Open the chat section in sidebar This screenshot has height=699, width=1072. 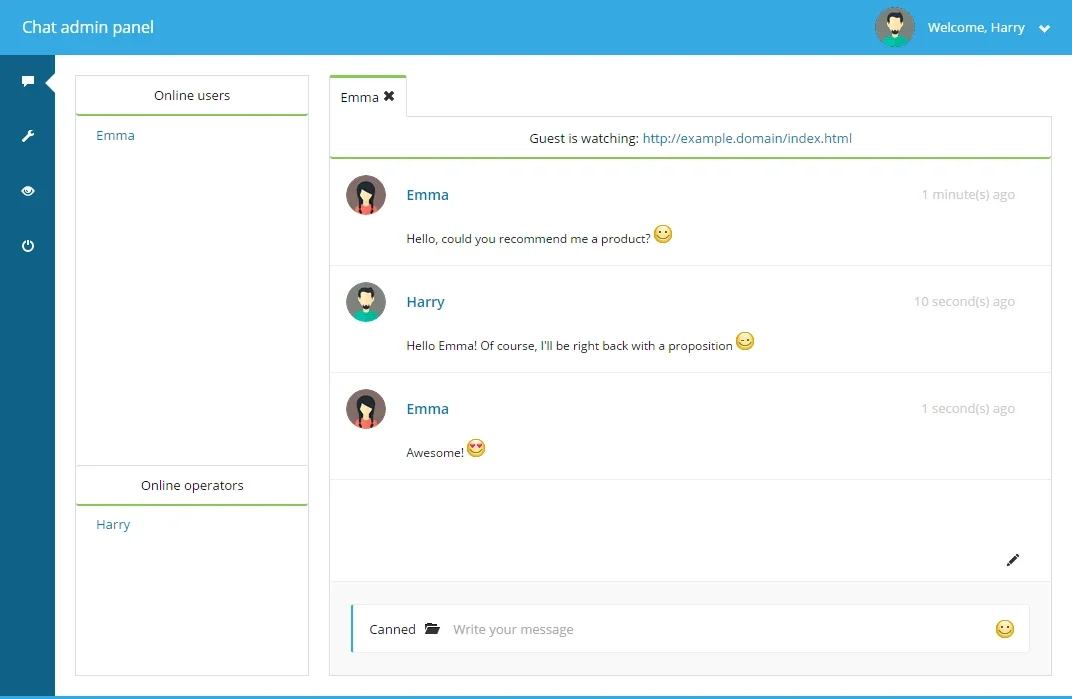(28, 81)
